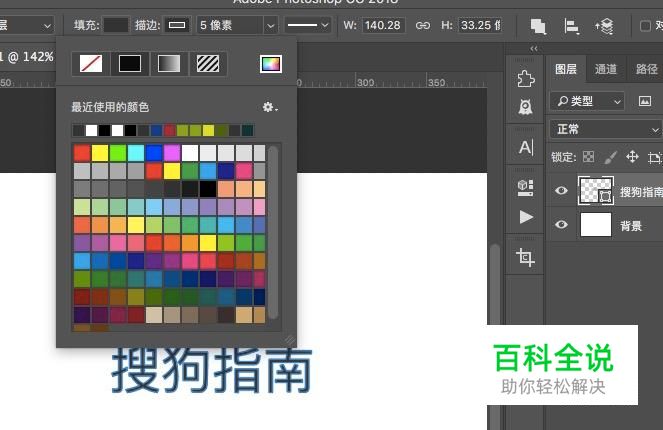Switch to the 通道 tab
This screenshot has width=663, height=430.
[x=605, y=69]
